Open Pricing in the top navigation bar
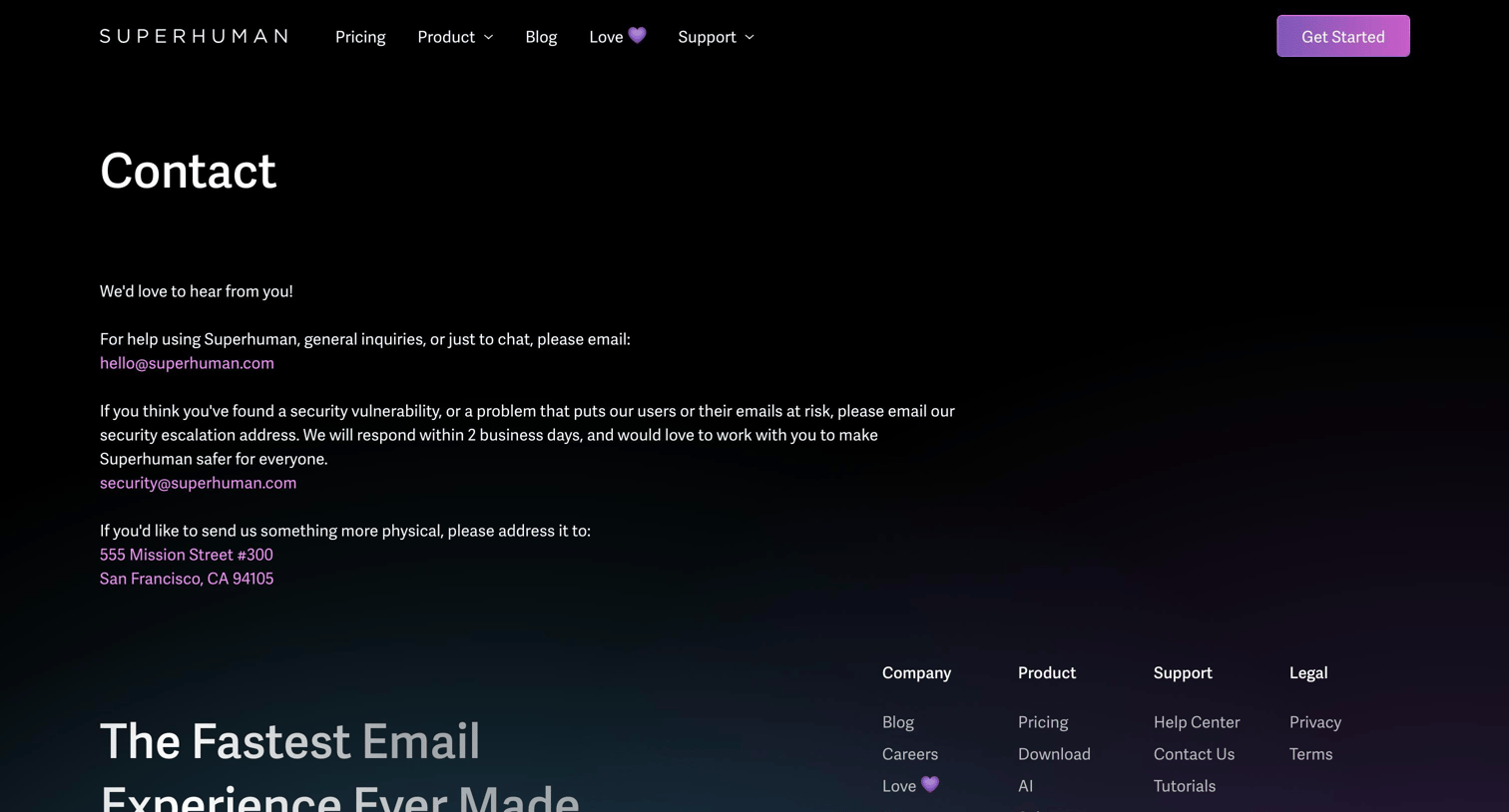The image size is (1509, 812). (360, 37)
